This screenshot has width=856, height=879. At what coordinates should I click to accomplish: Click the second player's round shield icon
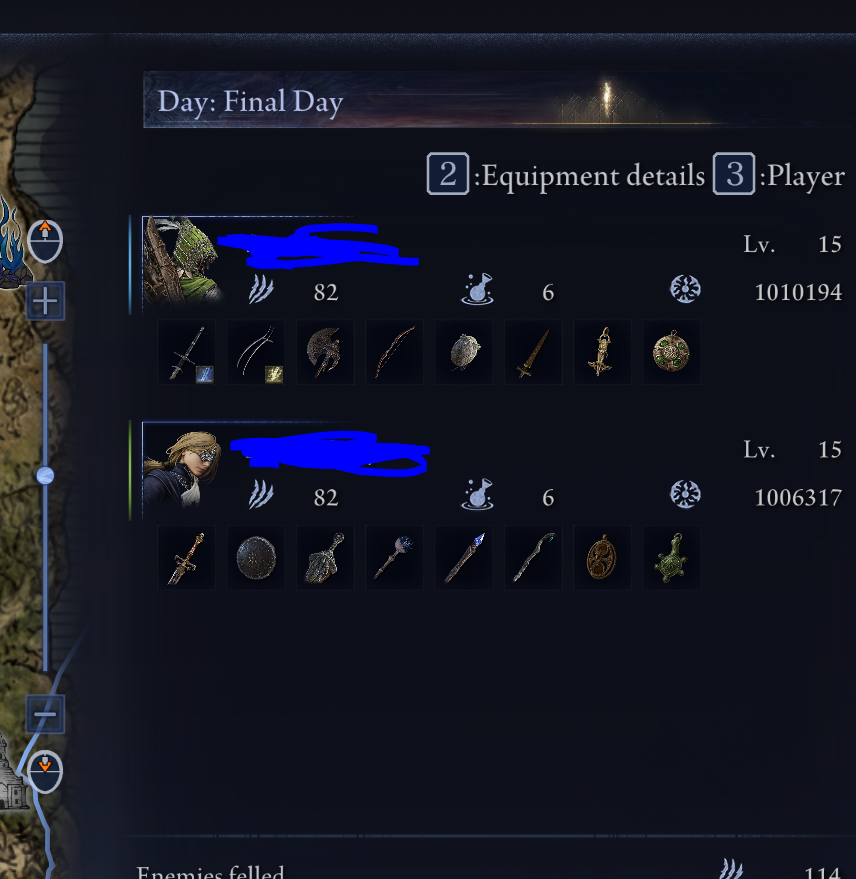point(256,558)
